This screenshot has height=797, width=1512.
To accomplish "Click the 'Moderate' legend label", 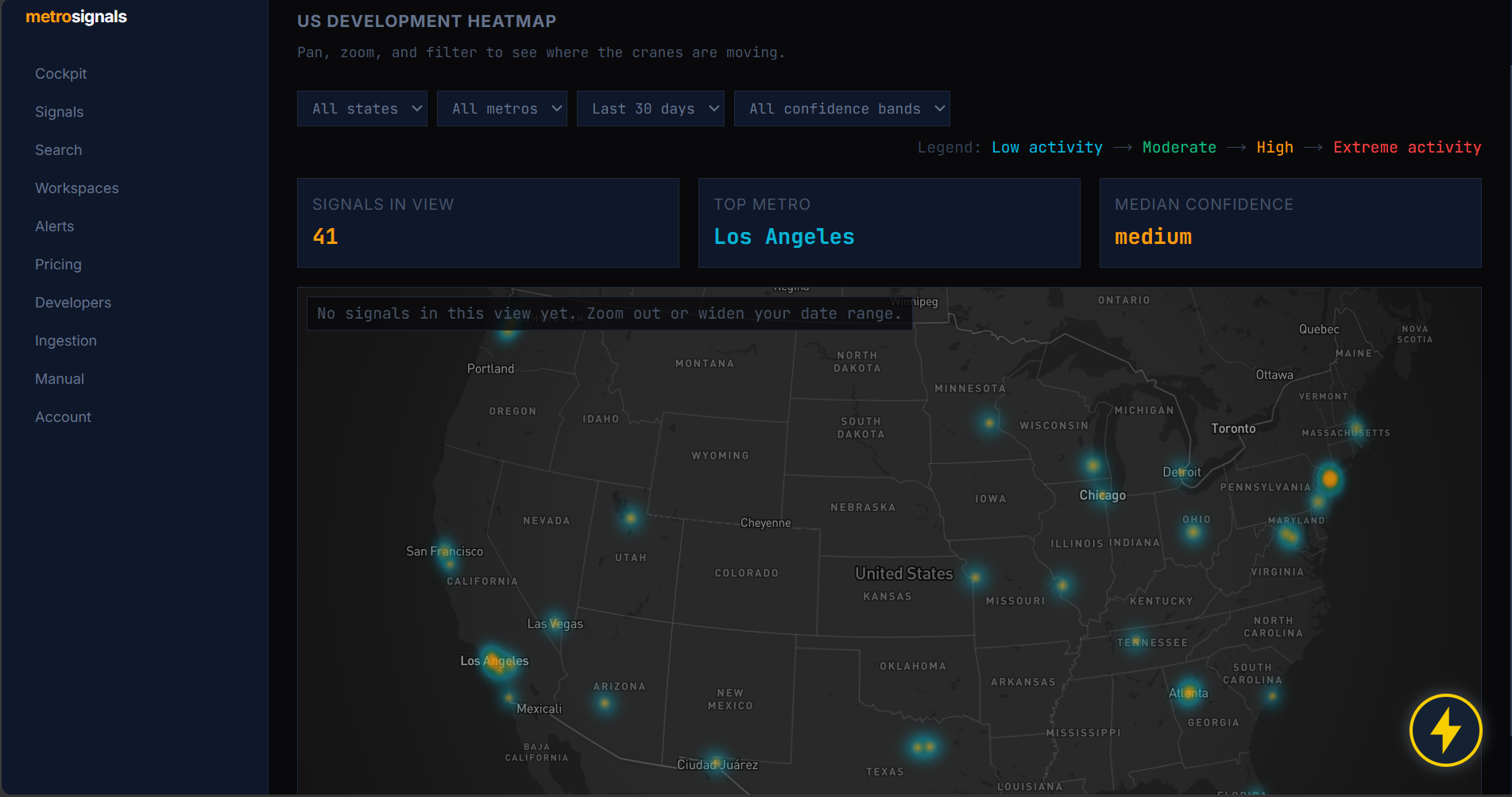I will coord(1179,148).
